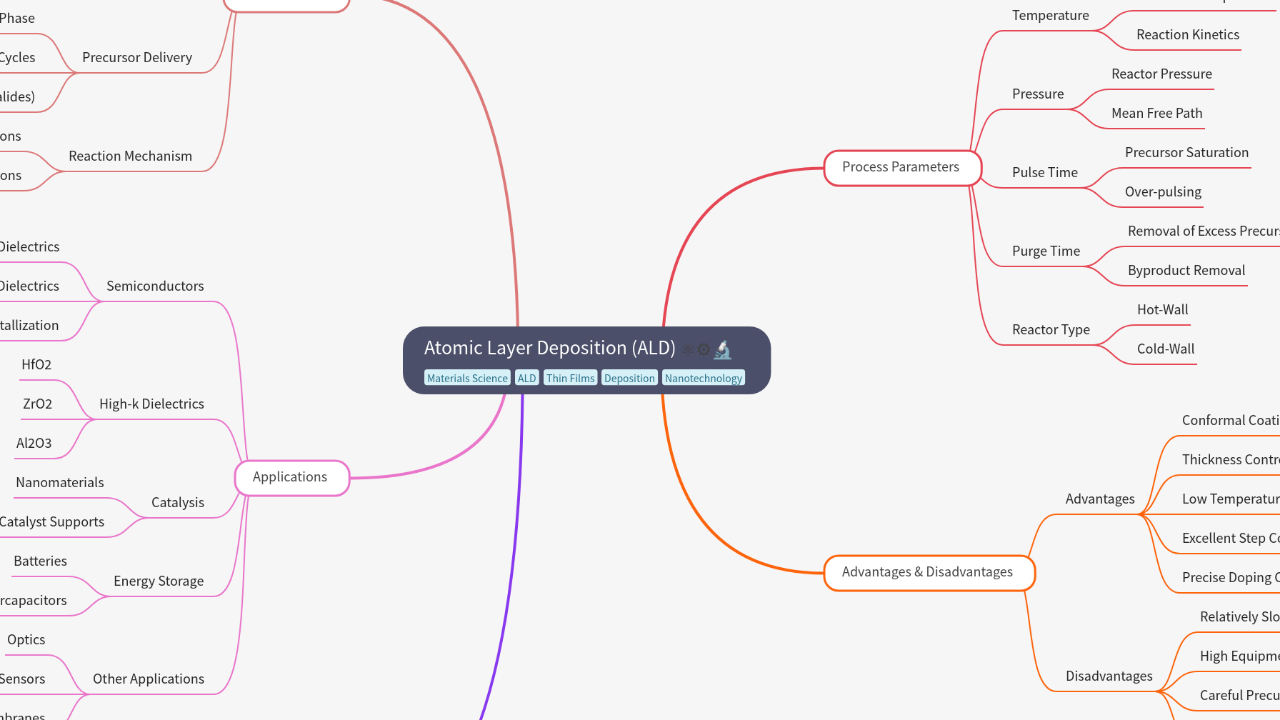Click the Relatively Slow leaf
Image resolution: width=1280 pixels, height=720 pixels.
(x=1240, y=617)
